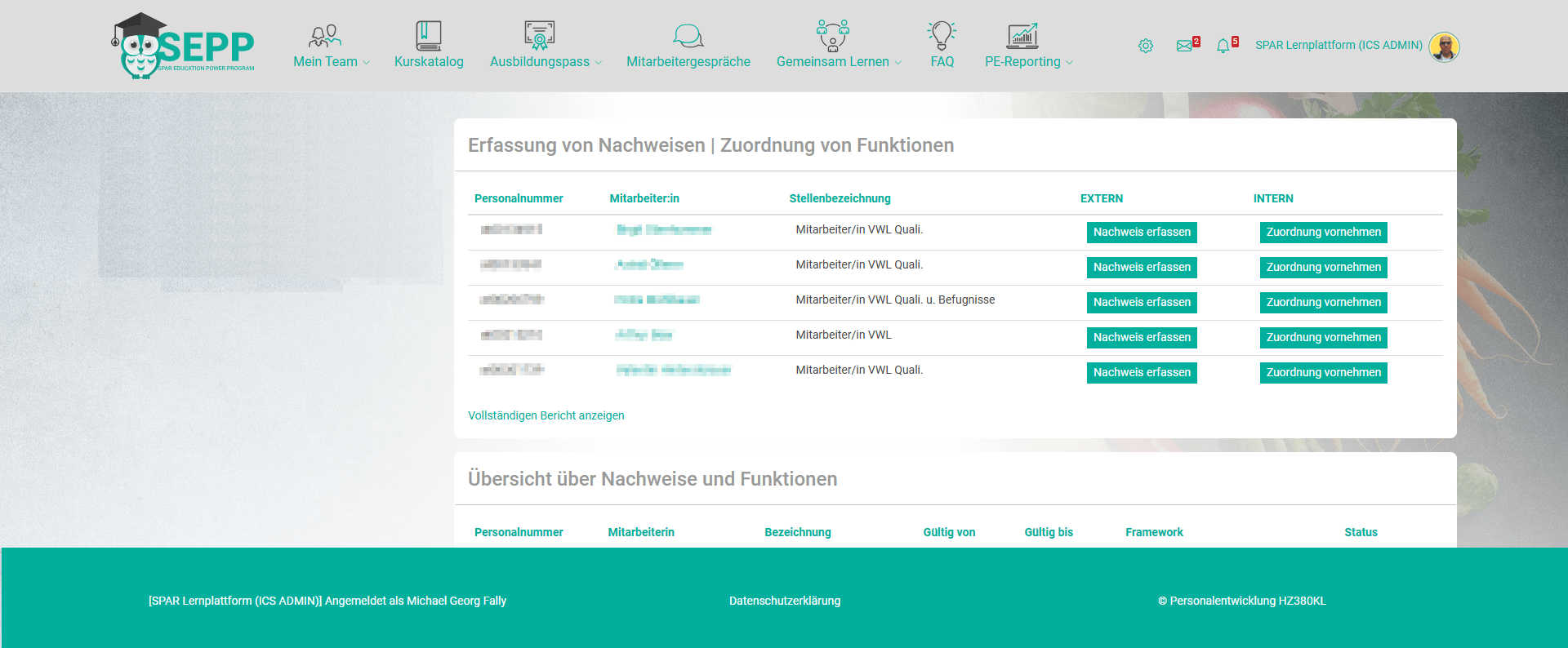The height and width of the screenshot is (648, 1568).
Task: Click the SEPP owl logo
Action: click(x=183, y=47)
